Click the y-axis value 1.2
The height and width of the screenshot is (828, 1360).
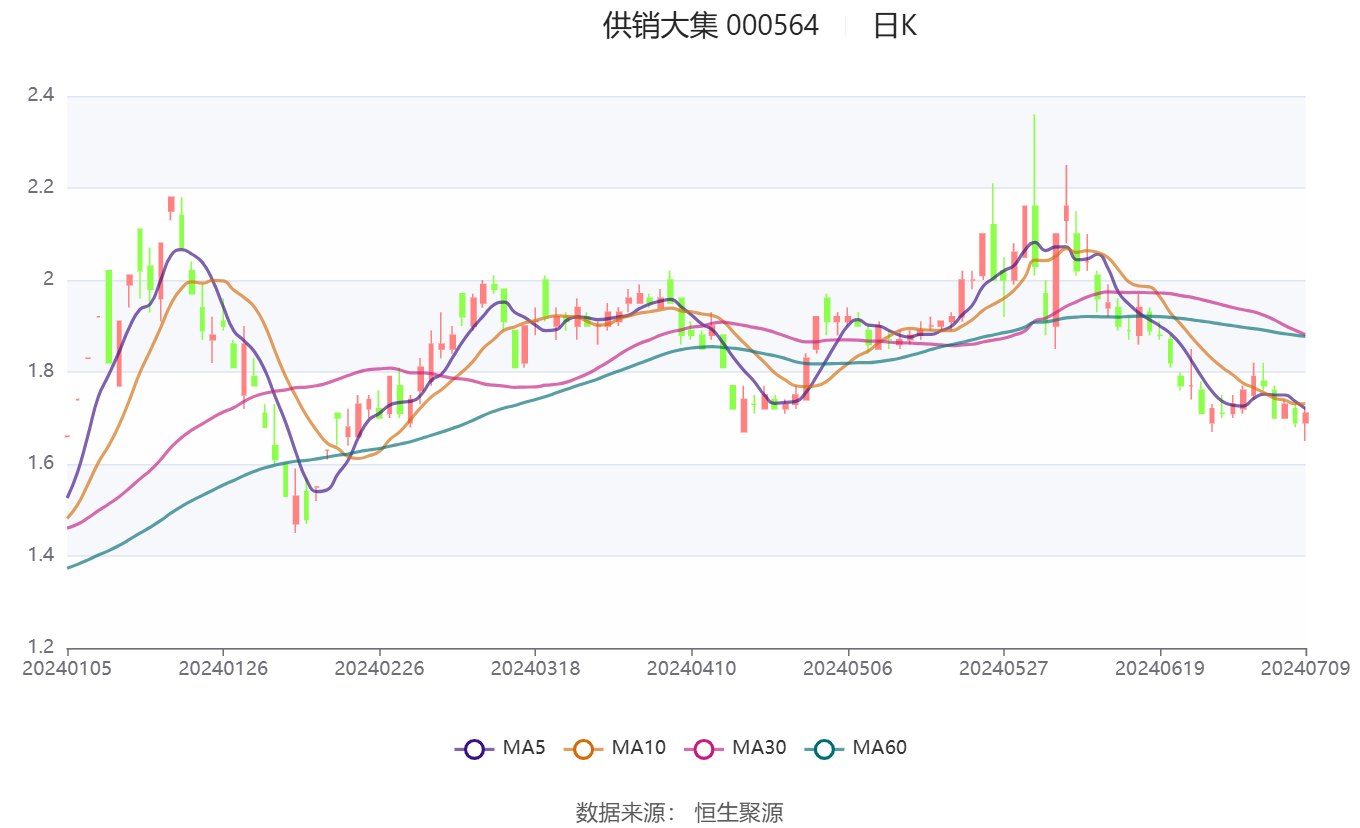pos(40,647)
